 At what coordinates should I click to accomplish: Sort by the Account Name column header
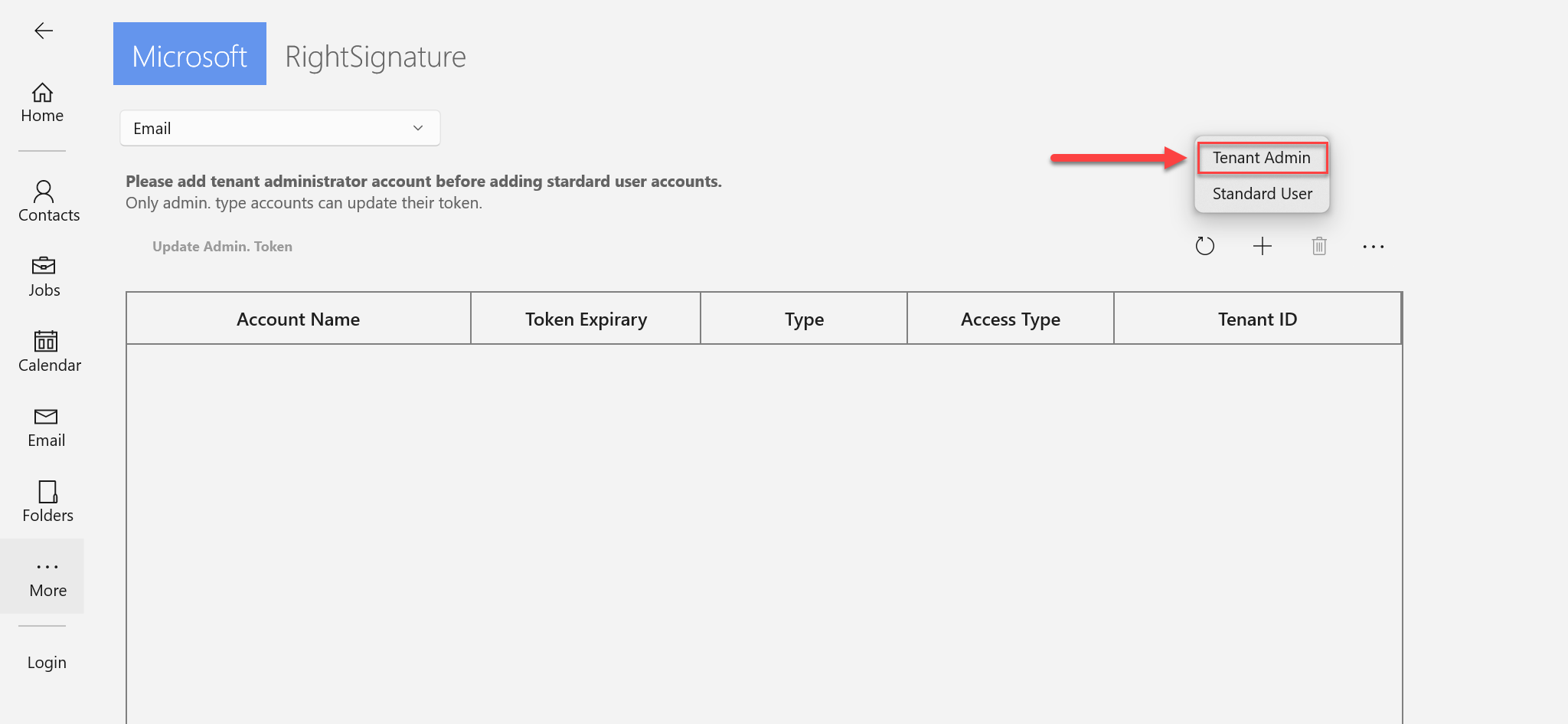(299, 319)
